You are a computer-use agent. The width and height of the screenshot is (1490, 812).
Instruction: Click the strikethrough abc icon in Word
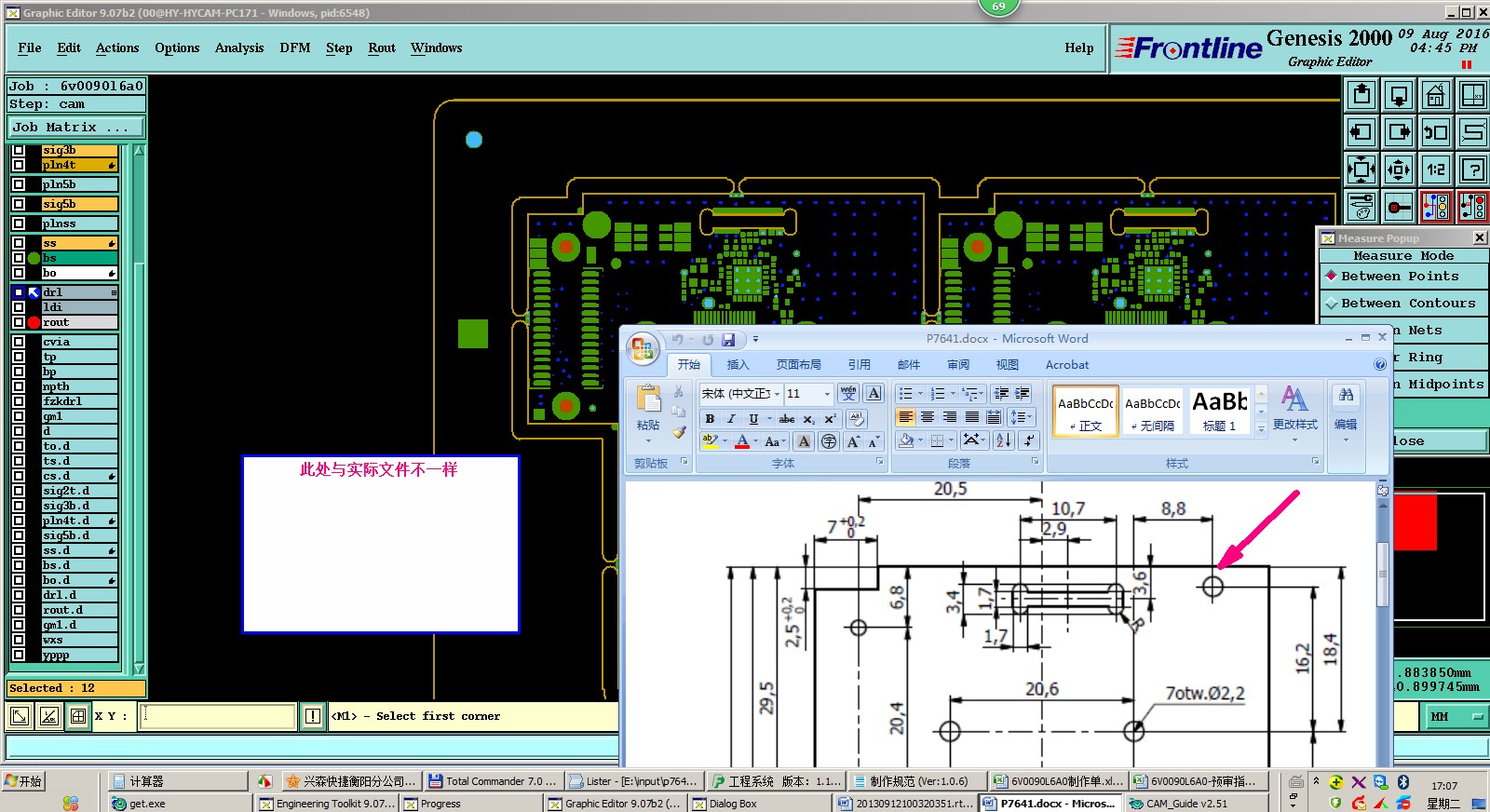point(787,419)
